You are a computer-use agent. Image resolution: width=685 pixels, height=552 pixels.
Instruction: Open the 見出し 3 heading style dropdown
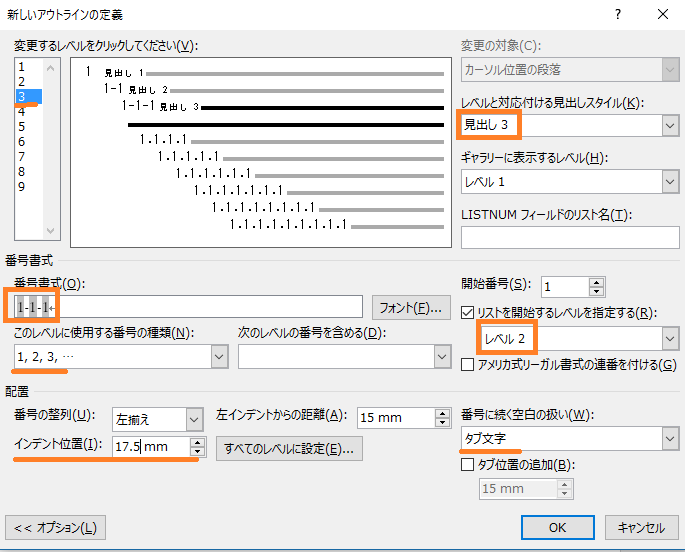point(670,125)
